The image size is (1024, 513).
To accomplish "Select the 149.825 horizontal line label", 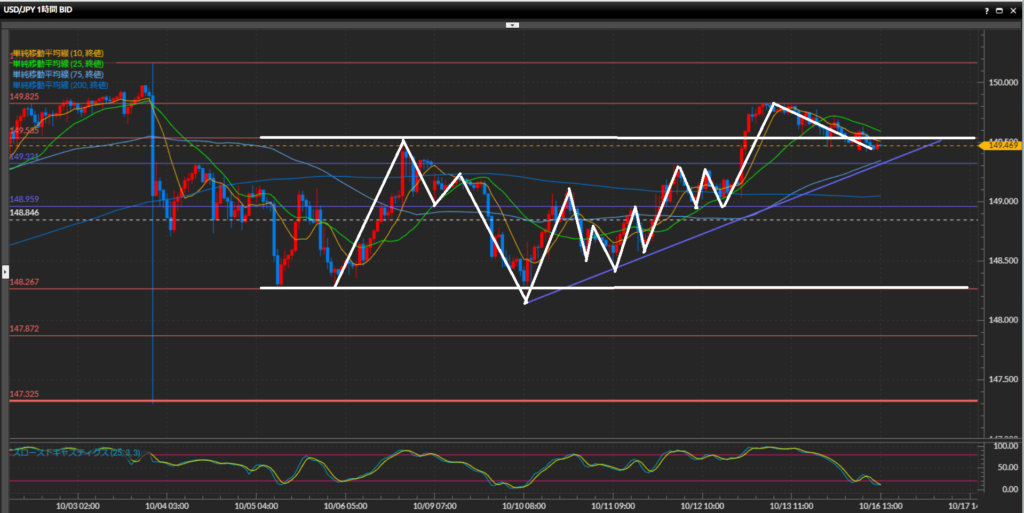I will 24,97.
